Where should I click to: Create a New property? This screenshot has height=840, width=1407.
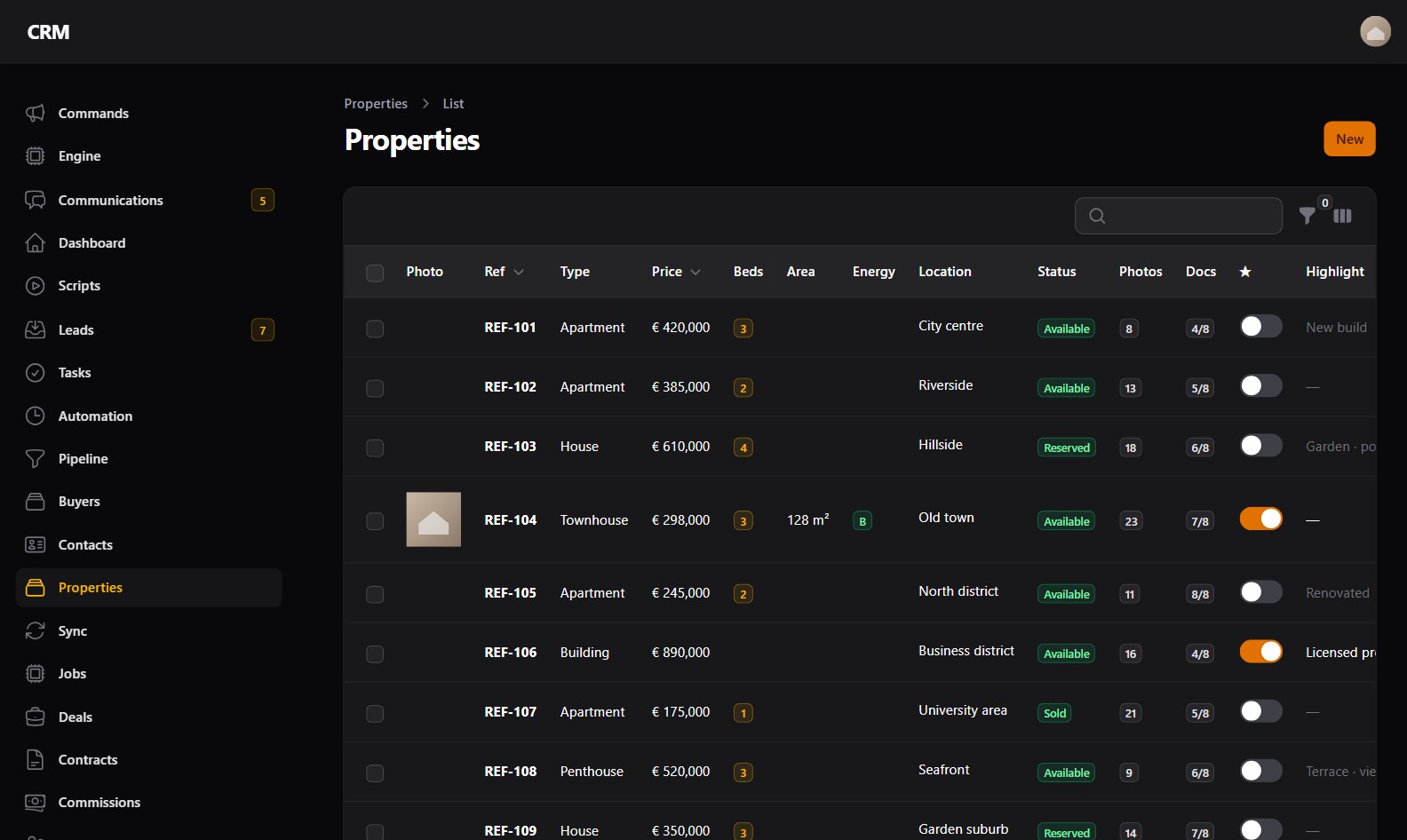(1349, 139)
